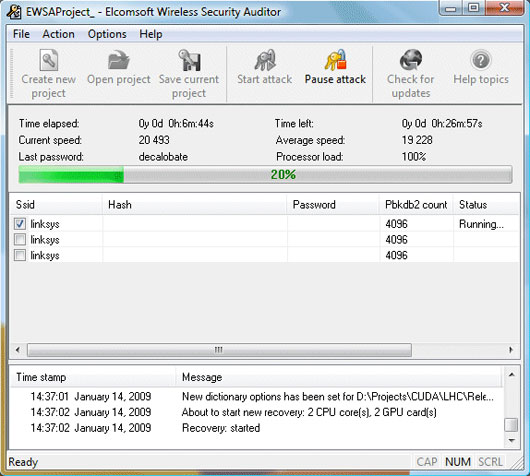530x476 pixels.
Task: Click the 4096 count in first linksys row
Action: 396,224
